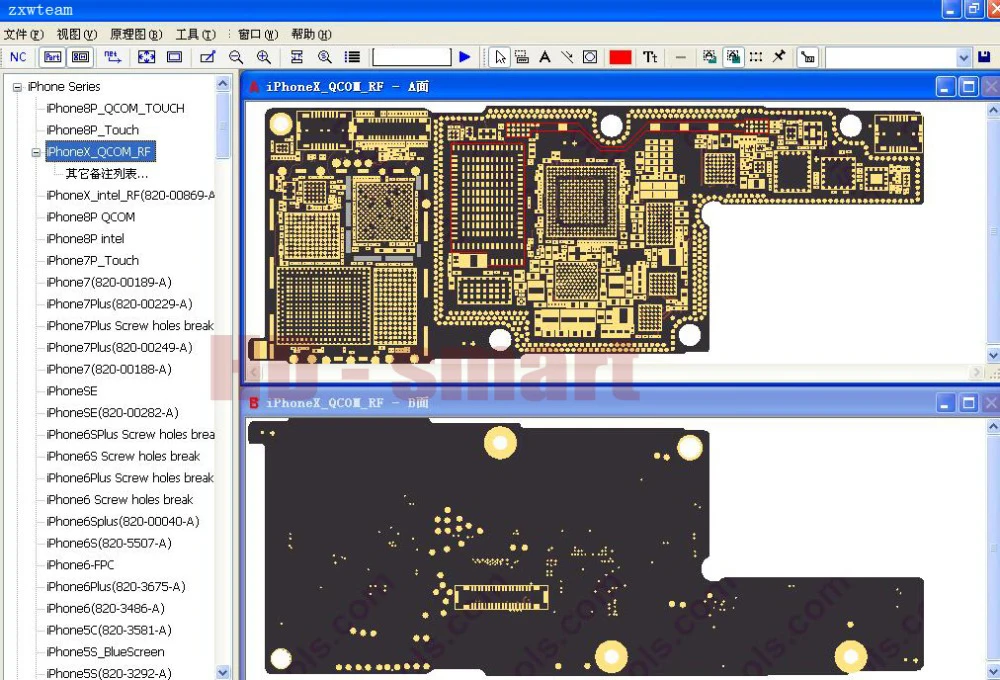Image resolution: width=1000 pixels, height=680 pixels.
Task: Select iPhone8P intel in the tree
Action: tap(85, 239)
